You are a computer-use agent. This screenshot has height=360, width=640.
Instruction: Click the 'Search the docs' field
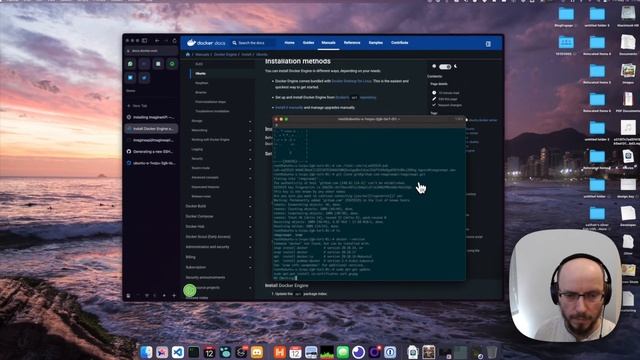click(x=253, y=43)
